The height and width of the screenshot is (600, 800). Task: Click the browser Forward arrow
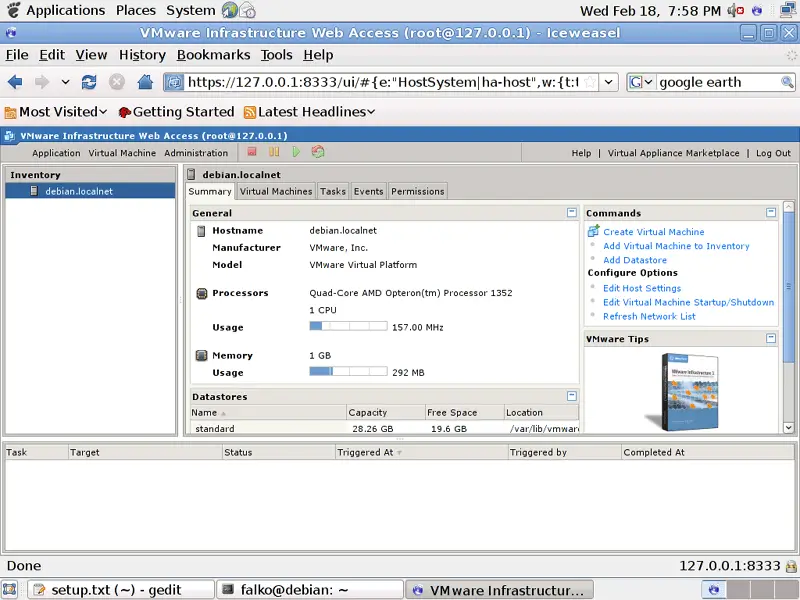[x=42, y=82]
